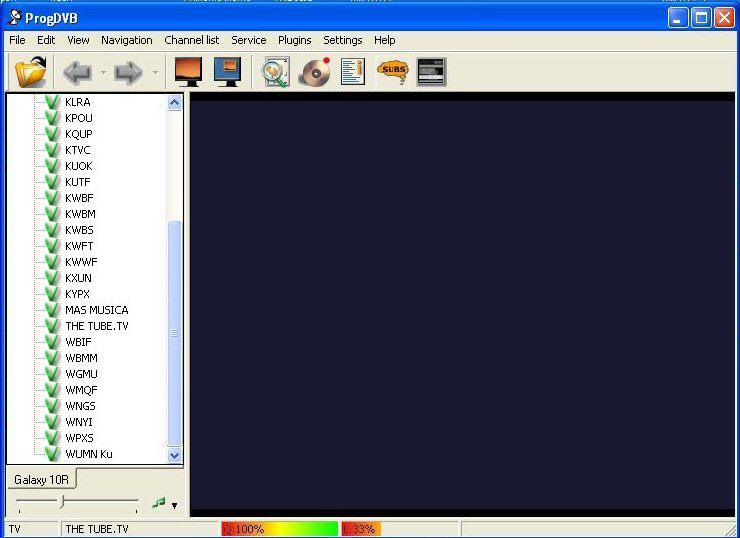This screenshot has width=740, height=538.
Task: Select channel WUMN Ku in the list
Action: tap(89, 454)
